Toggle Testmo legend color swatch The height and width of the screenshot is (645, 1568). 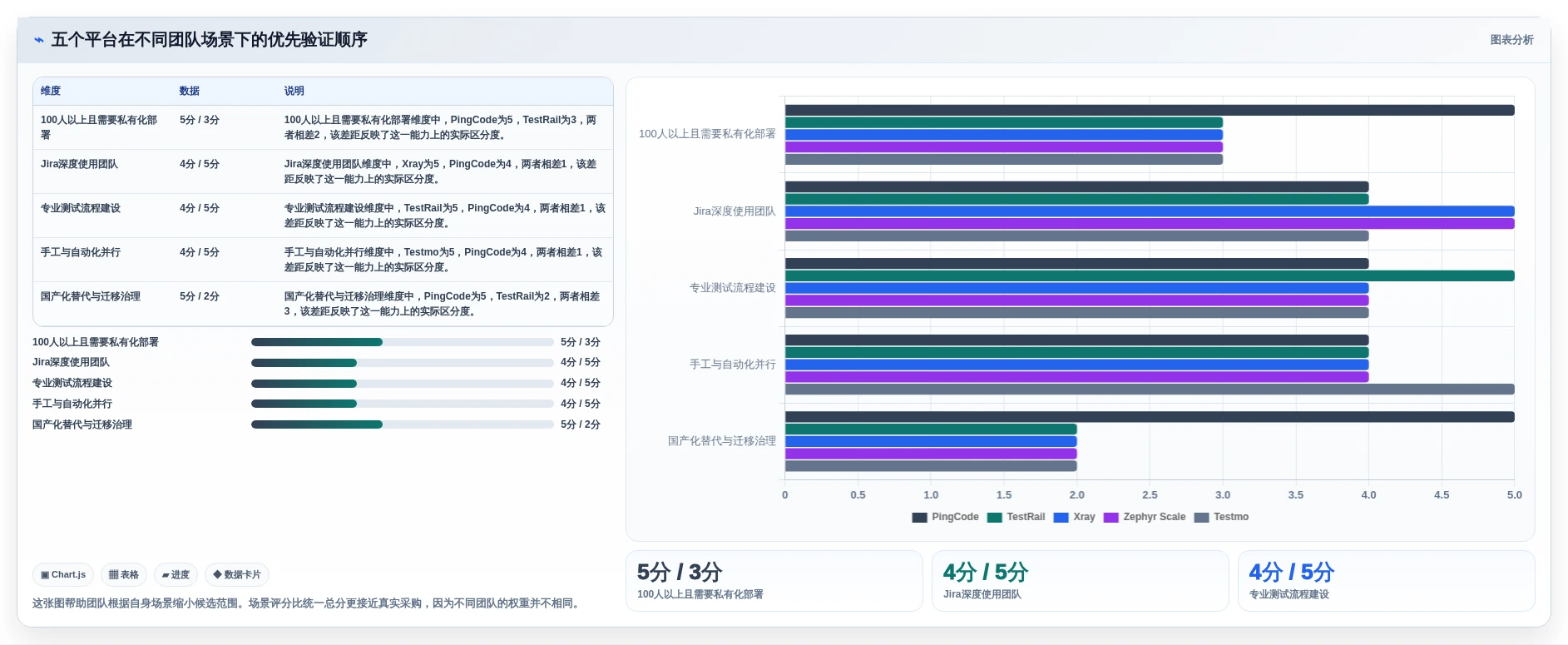coord(1201,517)
